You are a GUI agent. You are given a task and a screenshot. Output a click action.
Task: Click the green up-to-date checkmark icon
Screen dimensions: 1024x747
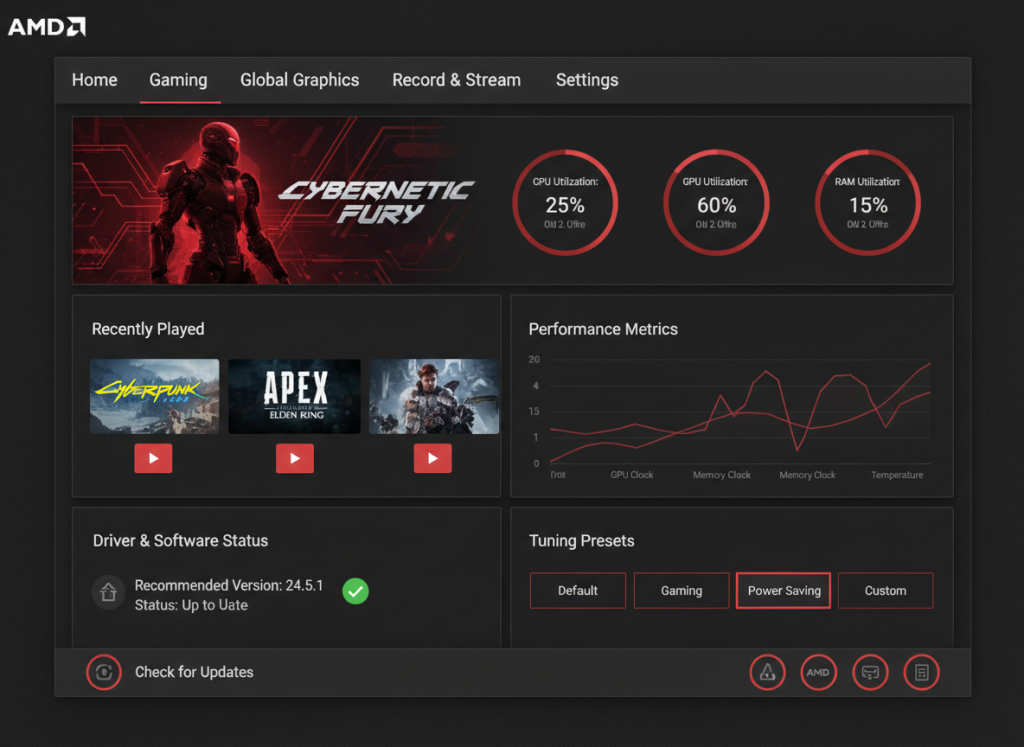coord(356,592)
